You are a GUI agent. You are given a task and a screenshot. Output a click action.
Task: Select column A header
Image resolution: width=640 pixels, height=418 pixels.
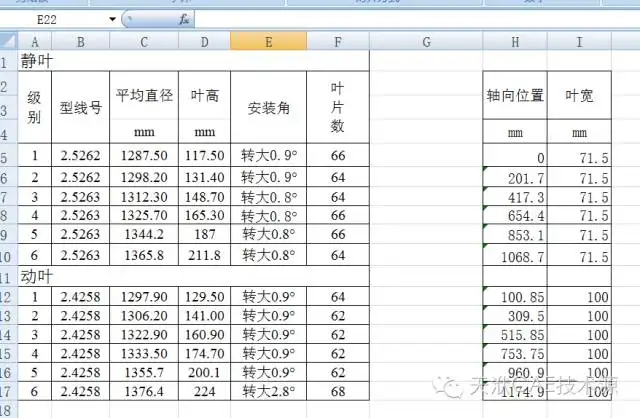(x=35, y=42)
